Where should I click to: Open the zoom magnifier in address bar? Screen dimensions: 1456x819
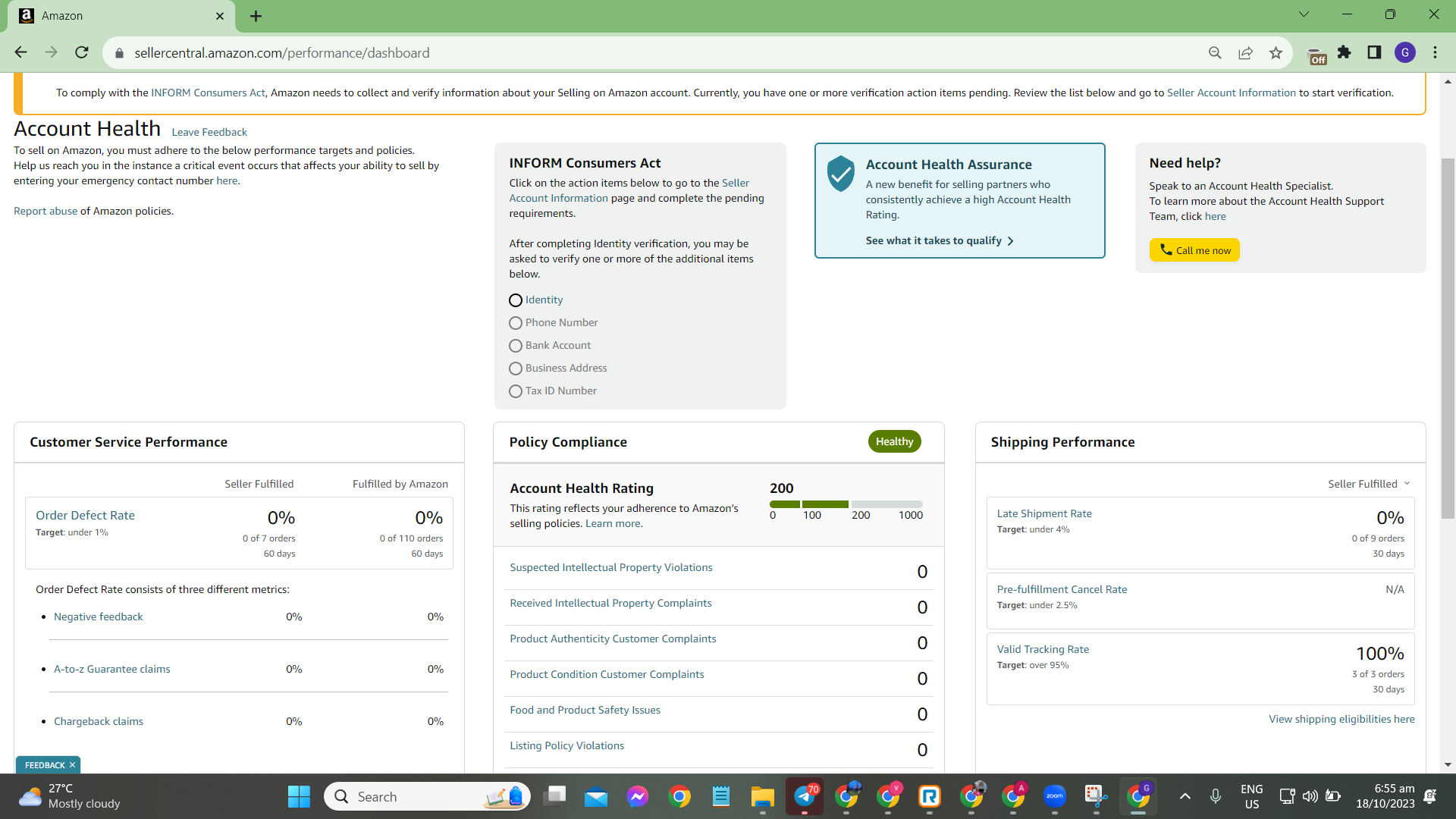1215,52
